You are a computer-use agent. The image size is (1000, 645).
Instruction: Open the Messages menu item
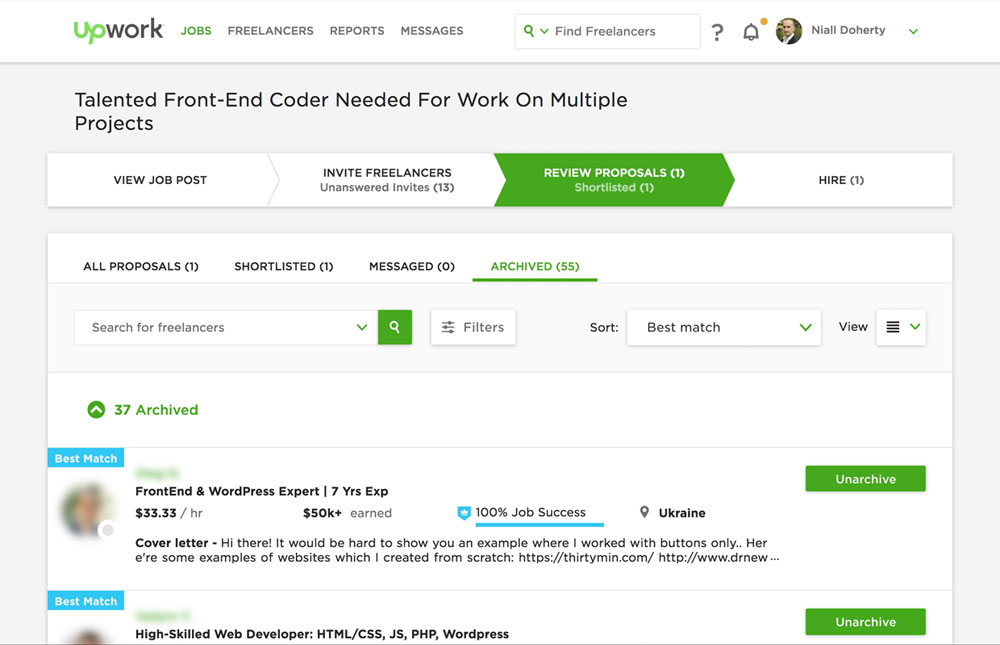[432, 31]
